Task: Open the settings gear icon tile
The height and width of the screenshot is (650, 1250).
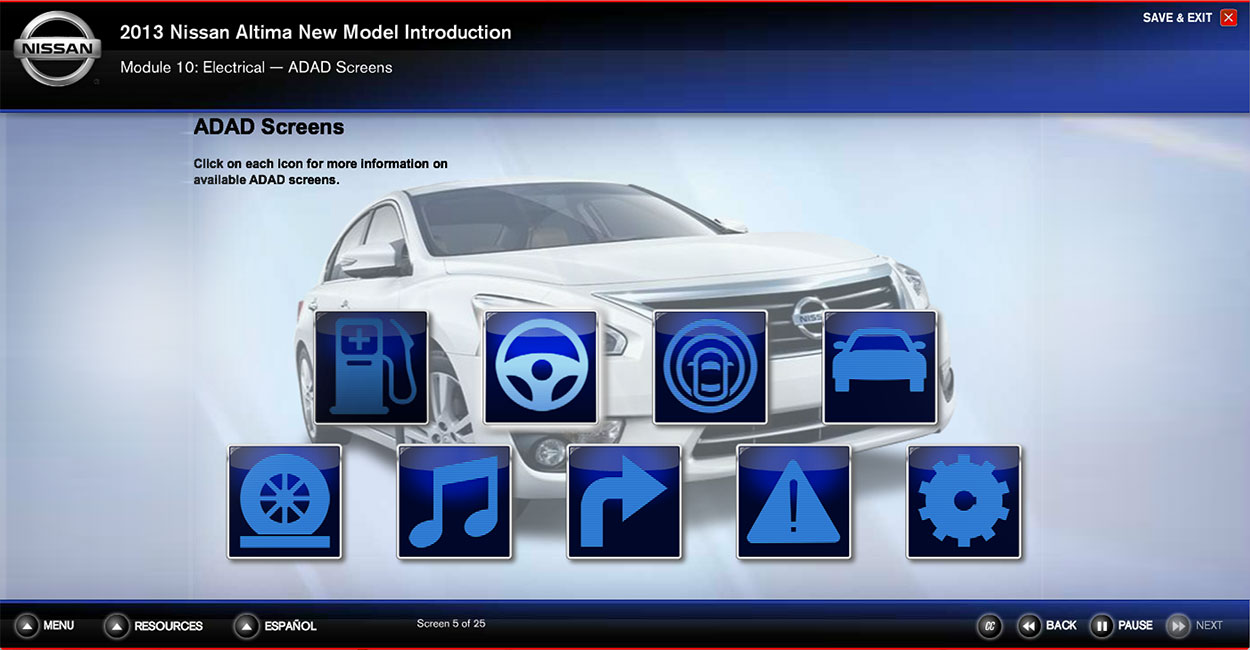Action: pyautogui.click(x=964, y=501)
